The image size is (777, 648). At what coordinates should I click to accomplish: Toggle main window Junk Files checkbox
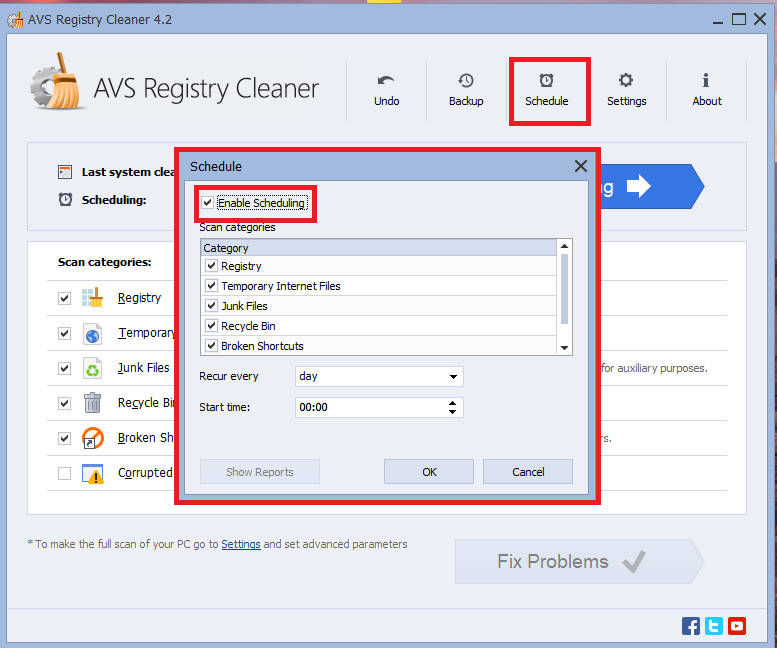point(64,369)
